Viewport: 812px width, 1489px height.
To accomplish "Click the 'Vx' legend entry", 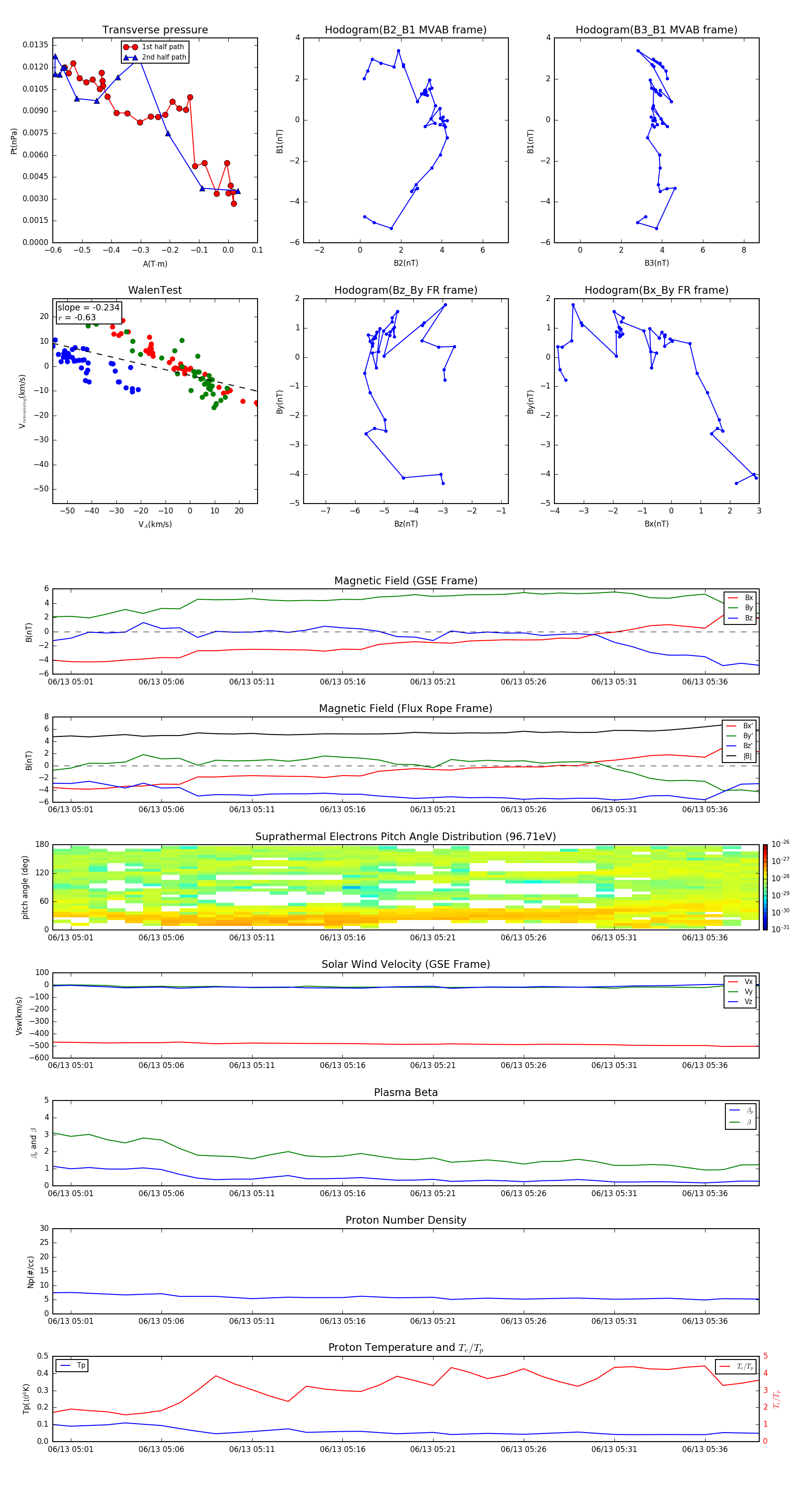I will (x=740, y=981).
